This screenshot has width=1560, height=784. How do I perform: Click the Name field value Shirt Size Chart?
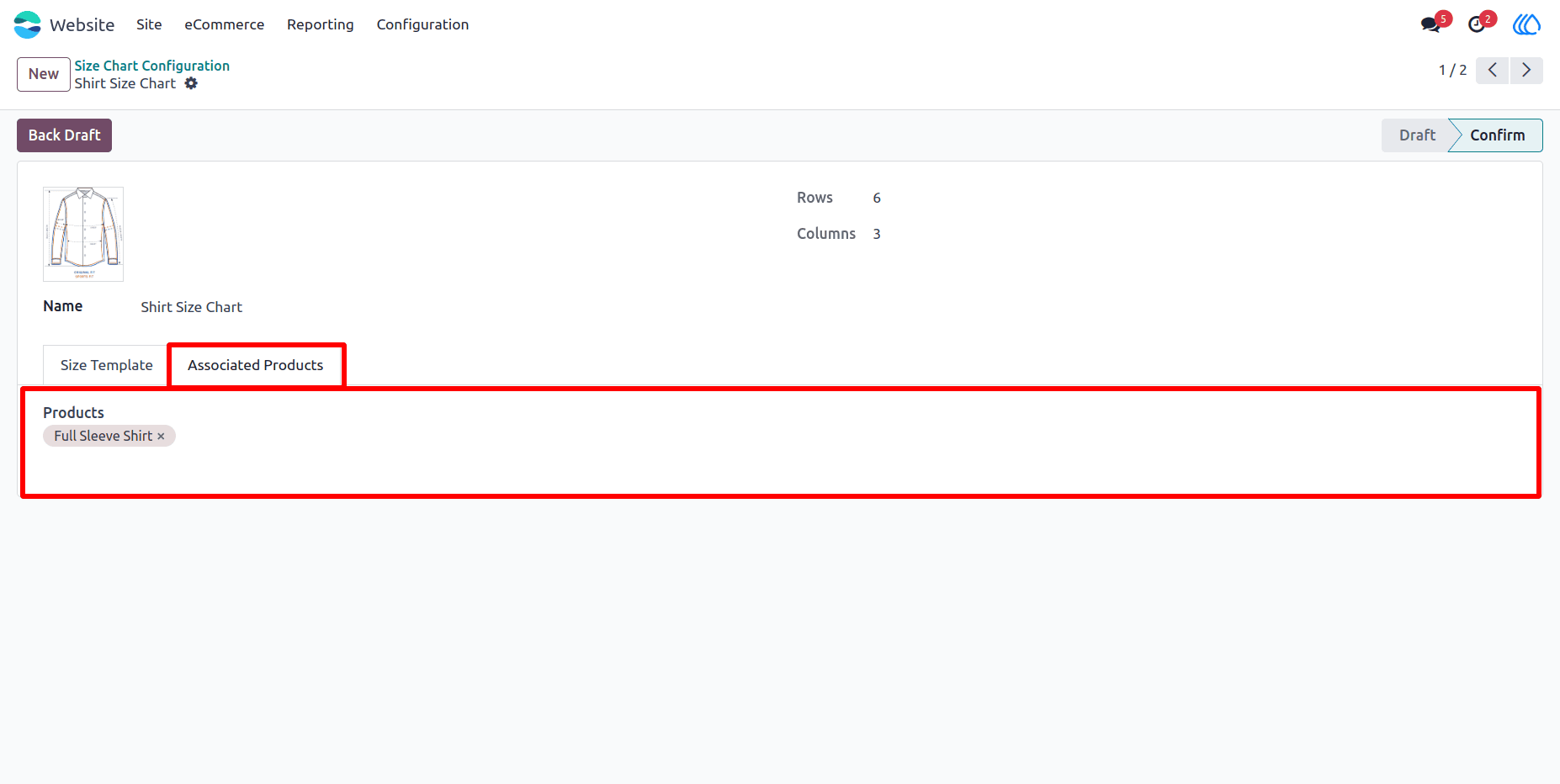coord(191,307)
